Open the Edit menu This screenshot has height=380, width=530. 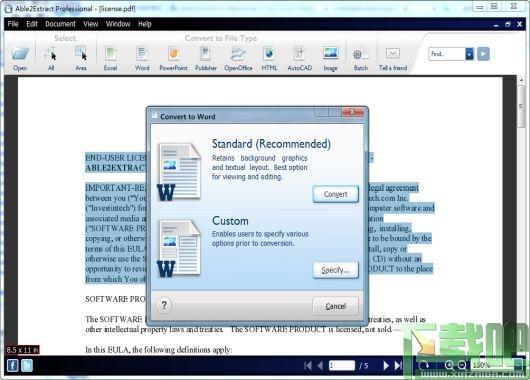point(32,24)
